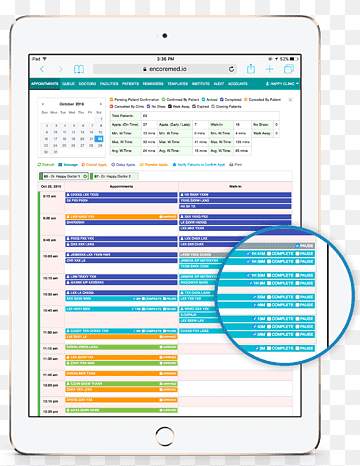Click refresh icon in Doctor 1 tab
The height and width of the screenshot is (466, 360).
tap(85, 176)
